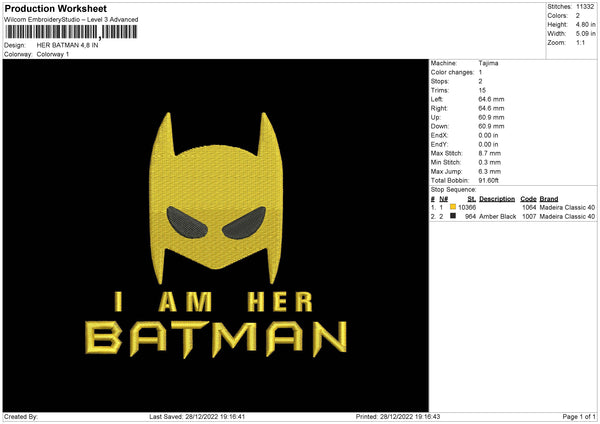Click the Width value 5.09 in

pos(585,34)
